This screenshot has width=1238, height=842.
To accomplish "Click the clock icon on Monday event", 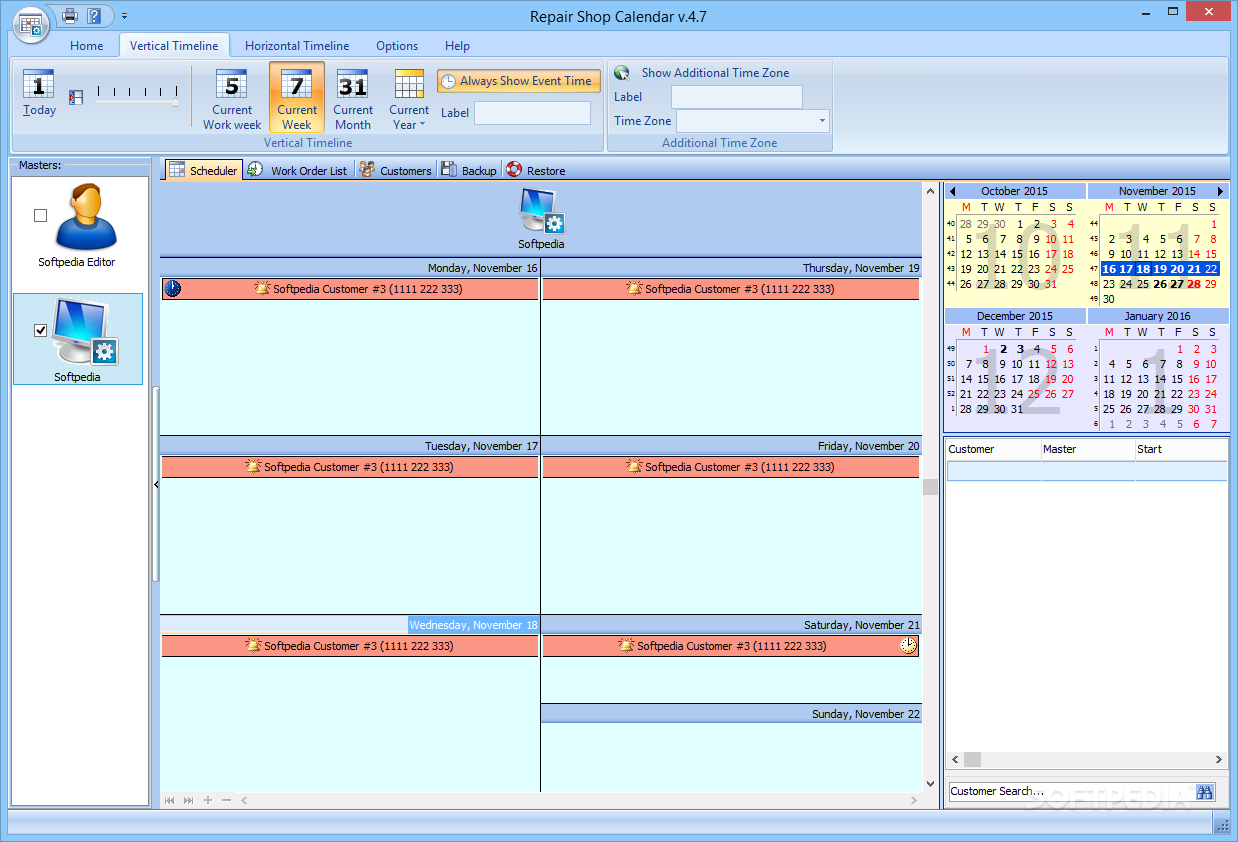I will (x=173, y=289).
